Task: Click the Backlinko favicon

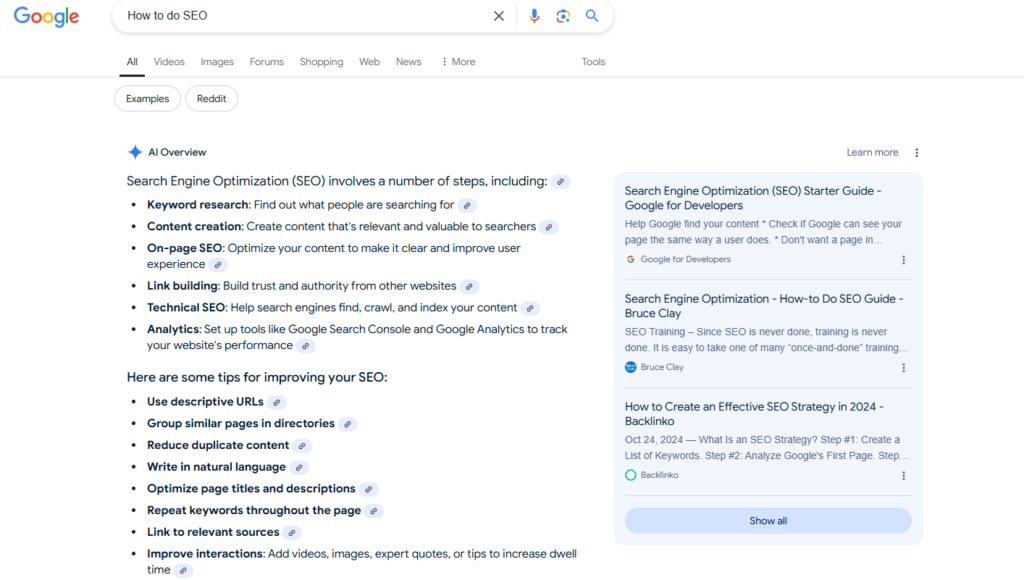Action: (630, 474)
